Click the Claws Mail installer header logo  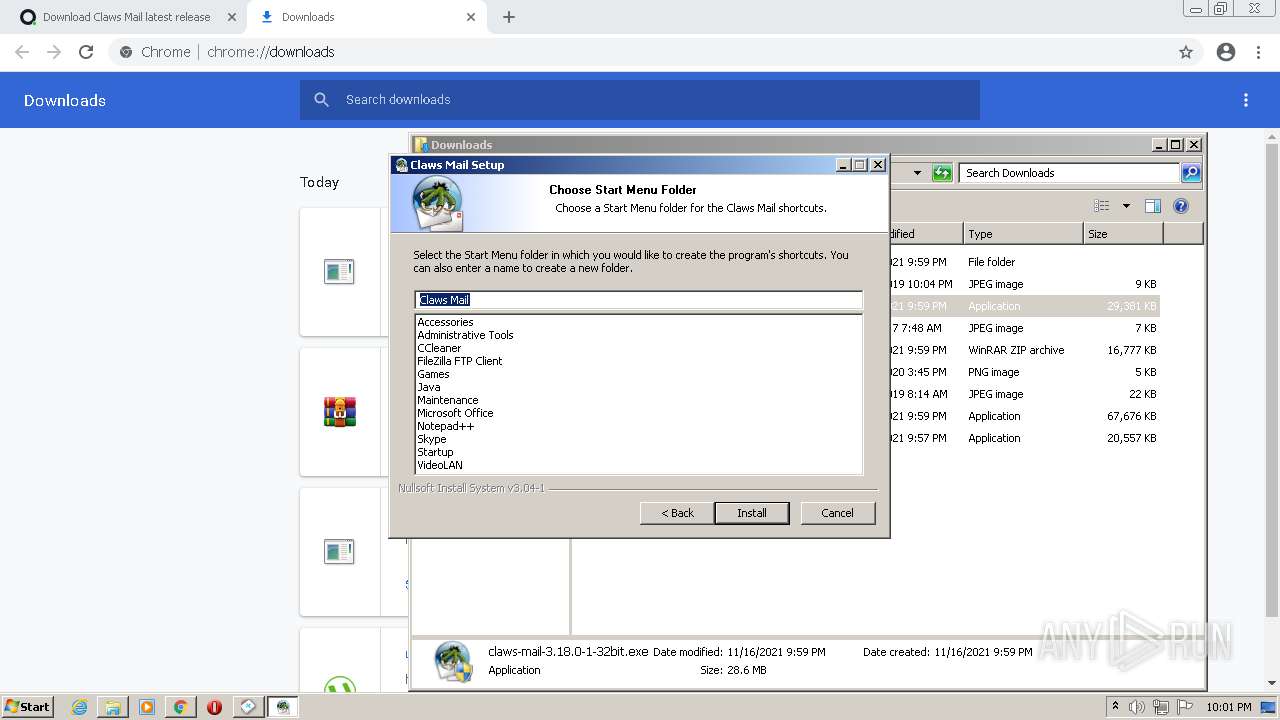[438, 203]
